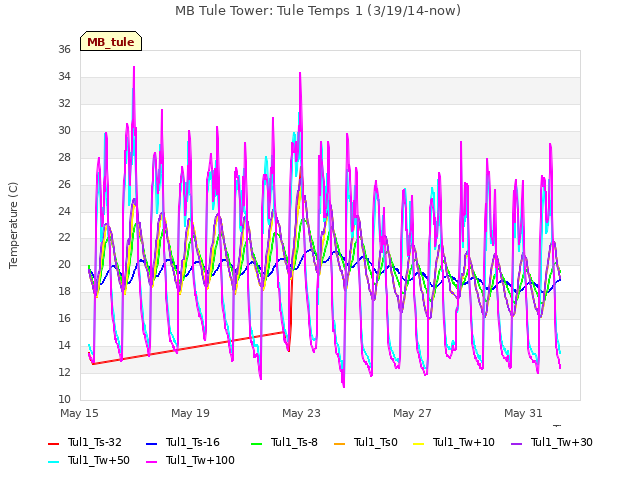The height and width of the screenshot is (480, 640).
Task: Click the Temperature (C) axis label
Action: coord(13,225)
